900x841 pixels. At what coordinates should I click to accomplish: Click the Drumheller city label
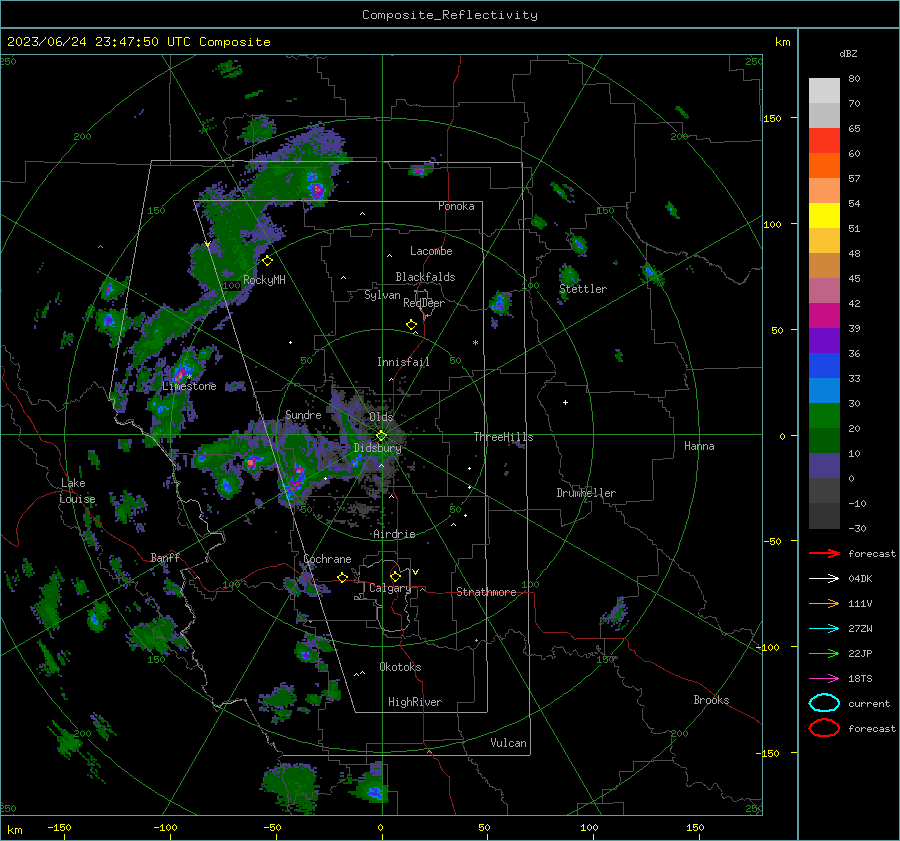(586, 493)
